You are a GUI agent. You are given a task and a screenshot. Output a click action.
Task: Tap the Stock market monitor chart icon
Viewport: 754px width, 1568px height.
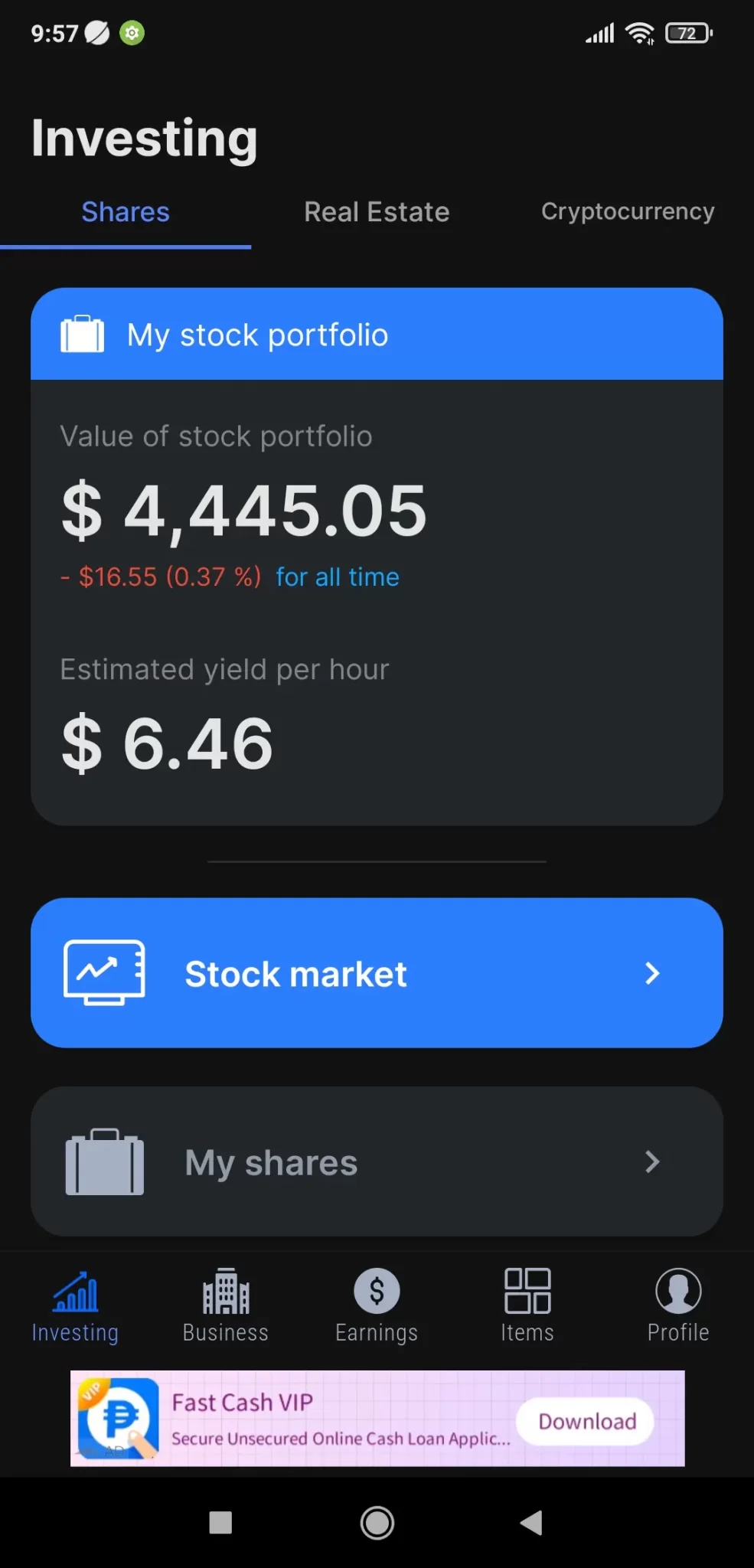tap(104, 972)
